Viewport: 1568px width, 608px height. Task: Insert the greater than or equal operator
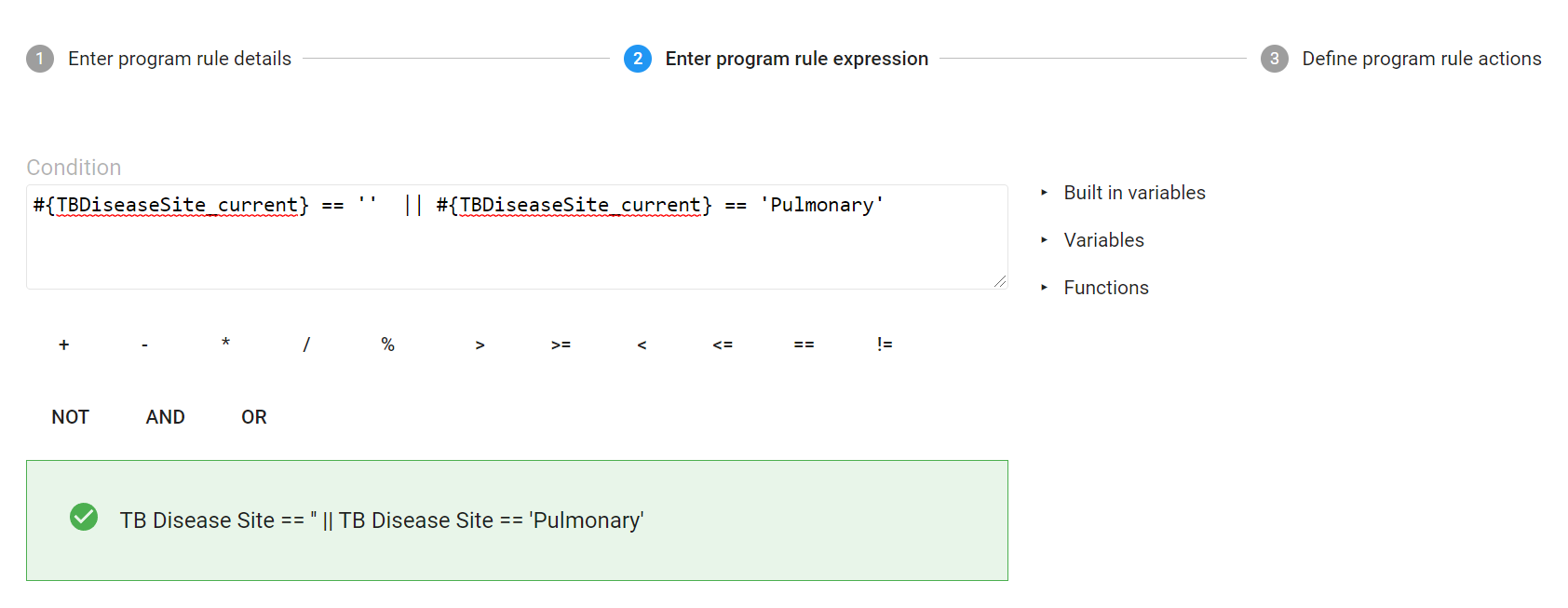point(561,345)
